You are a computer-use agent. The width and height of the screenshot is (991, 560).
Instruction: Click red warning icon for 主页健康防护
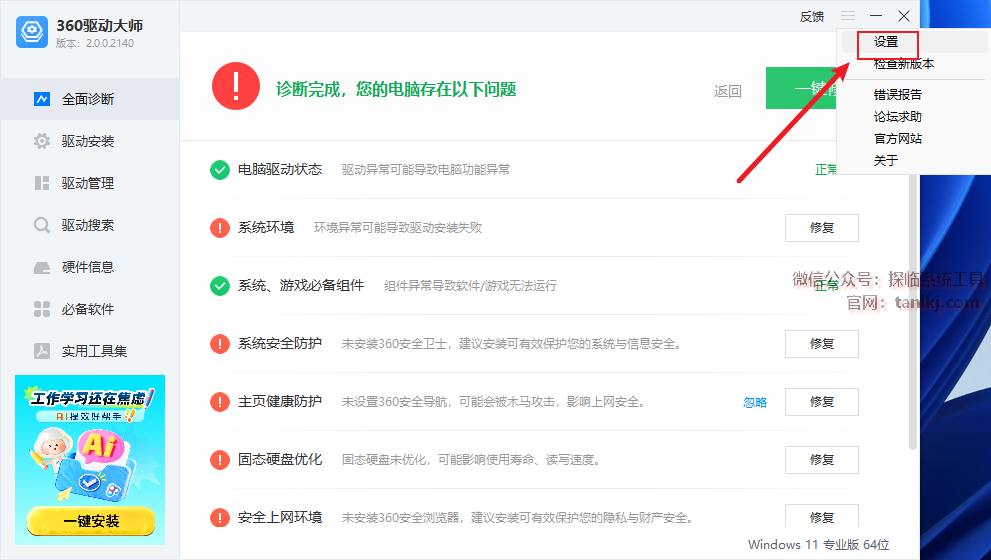[220, 401]
